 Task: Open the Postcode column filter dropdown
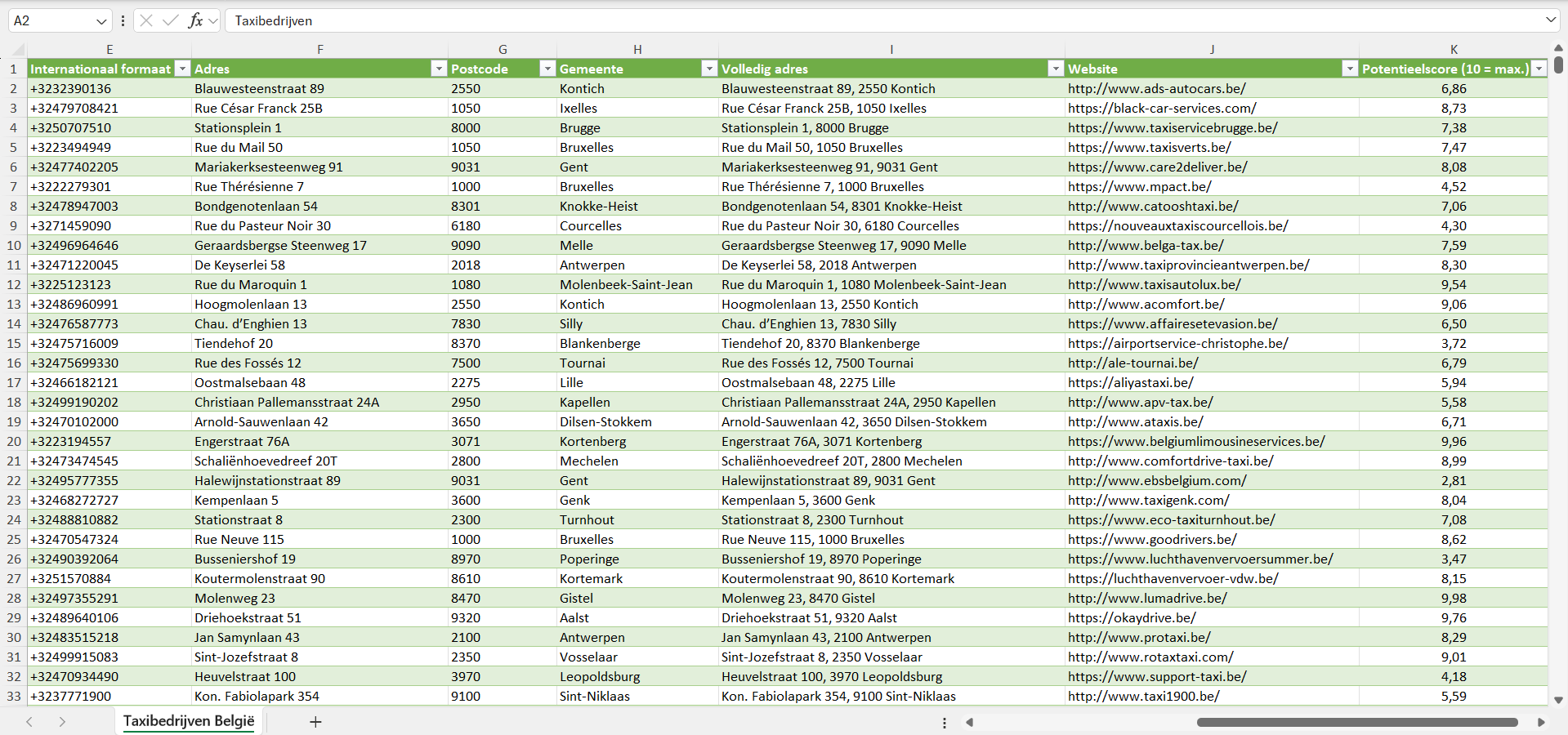[547, 69]
